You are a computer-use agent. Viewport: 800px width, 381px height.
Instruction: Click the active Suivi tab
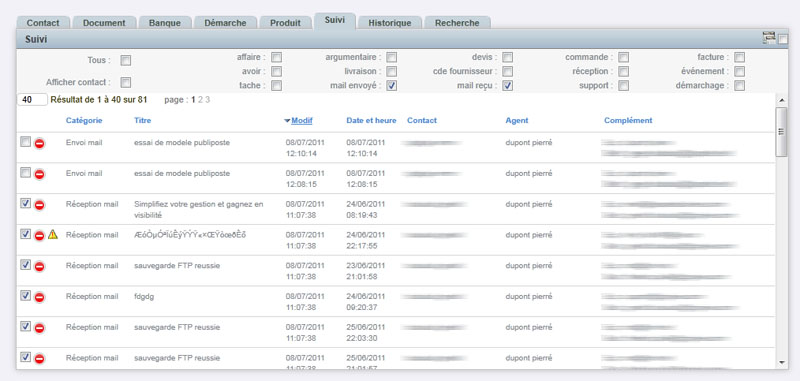tap(335, 20)
